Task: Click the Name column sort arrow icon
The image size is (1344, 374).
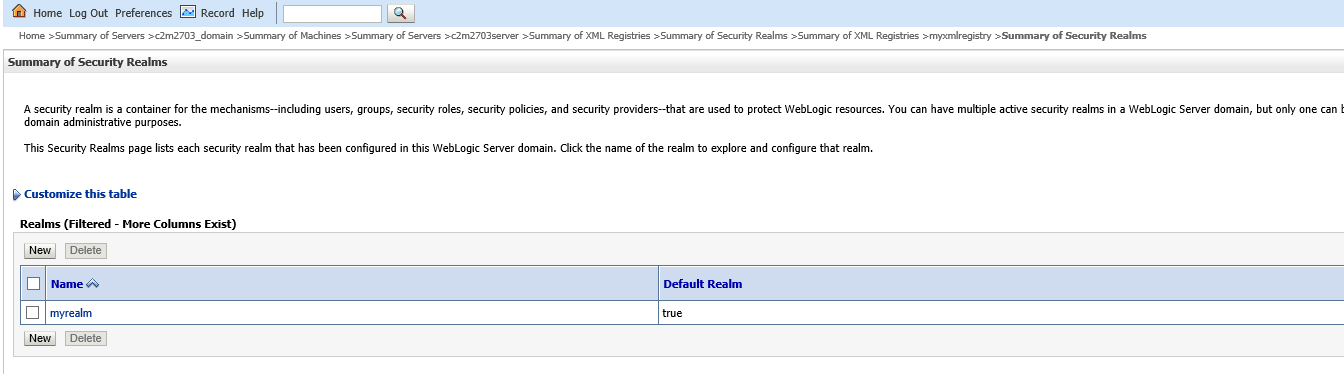Action: pos(93,284)
